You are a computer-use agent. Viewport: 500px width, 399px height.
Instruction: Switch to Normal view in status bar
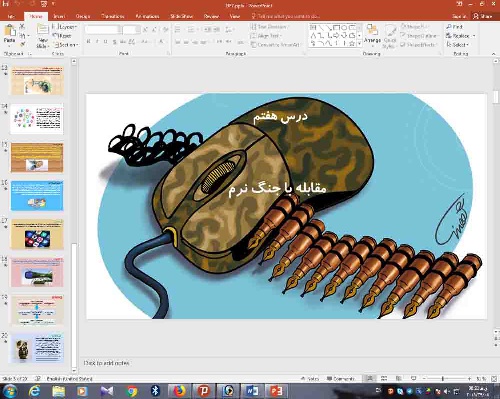[x=370, y=379]
